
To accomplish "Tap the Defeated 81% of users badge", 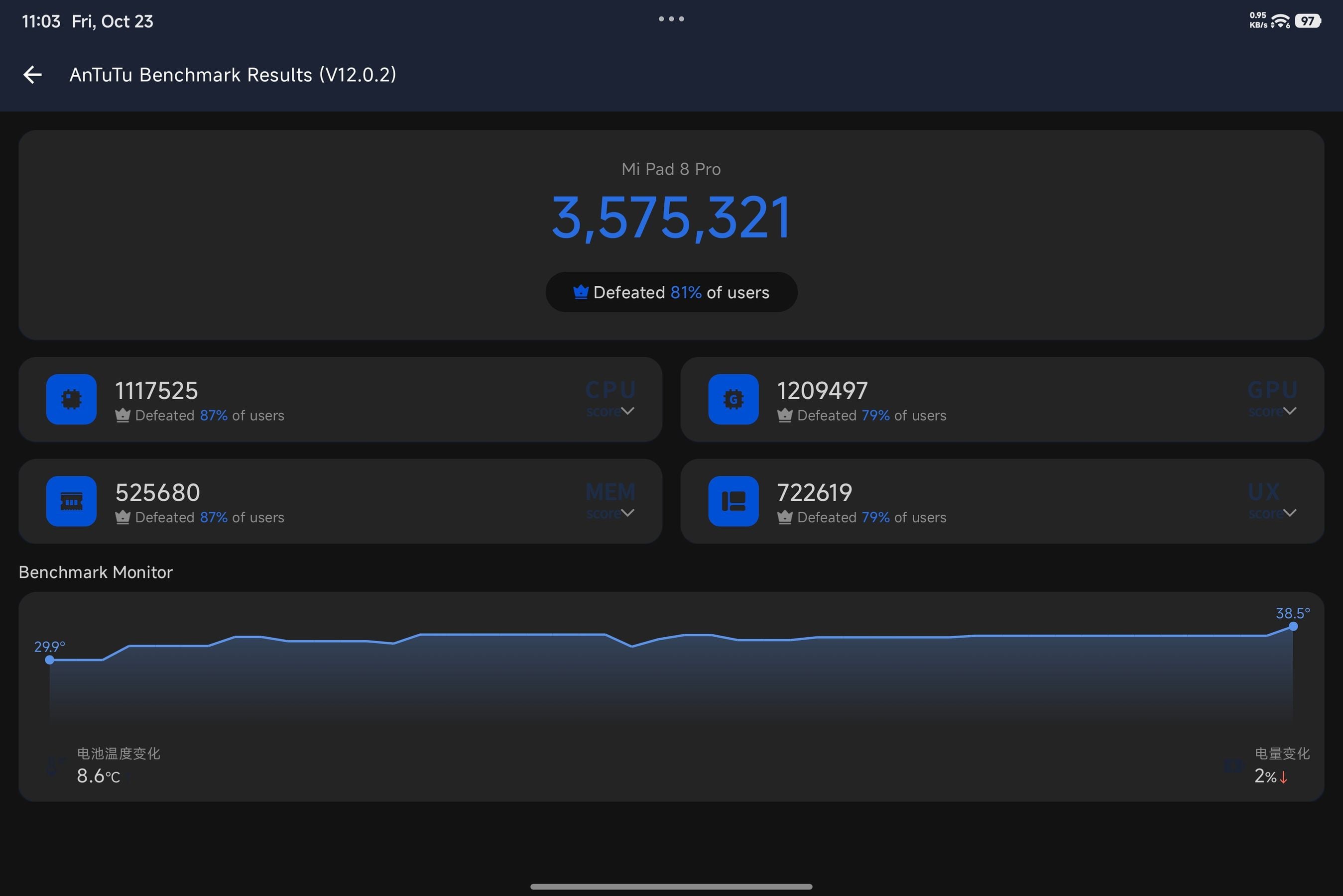I will click(671, 292).
